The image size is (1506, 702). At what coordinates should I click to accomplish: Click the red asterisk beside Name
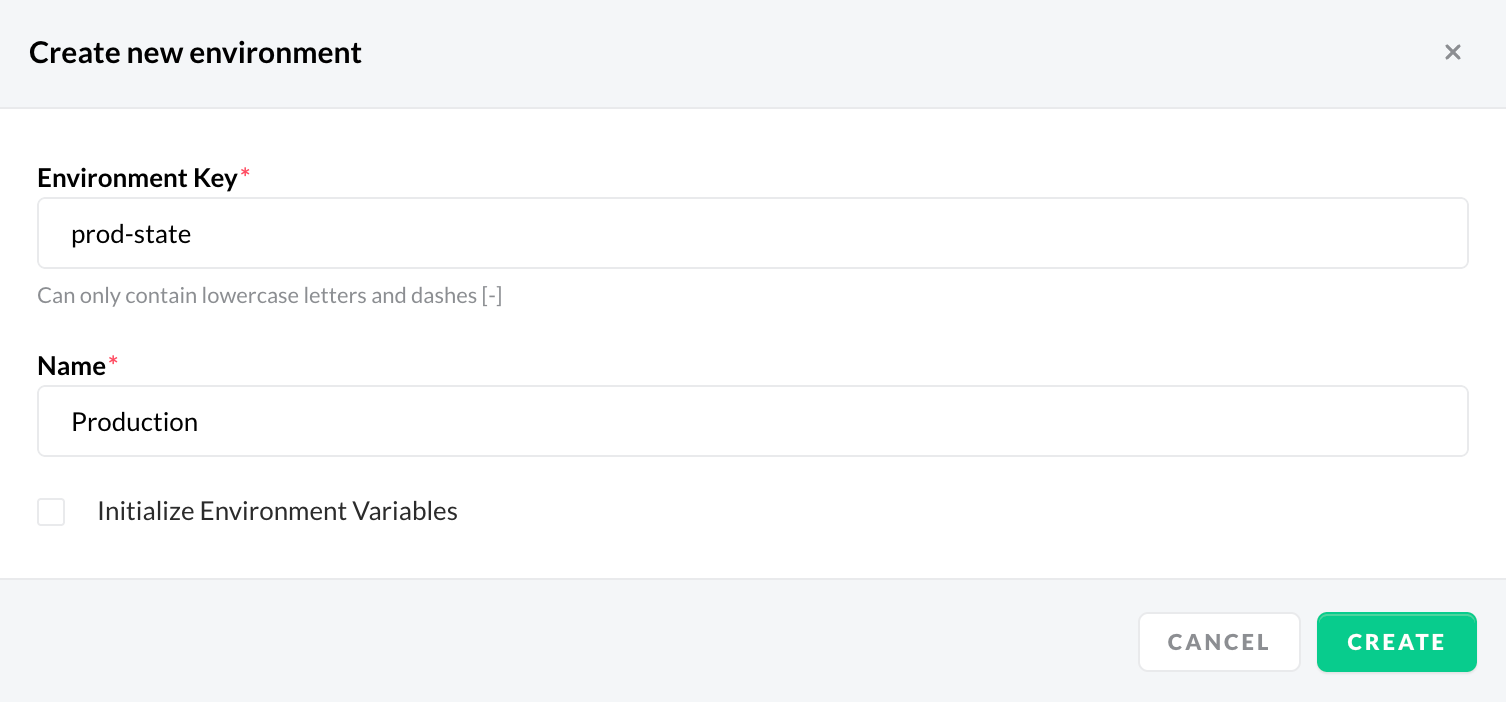pos(113,363)
